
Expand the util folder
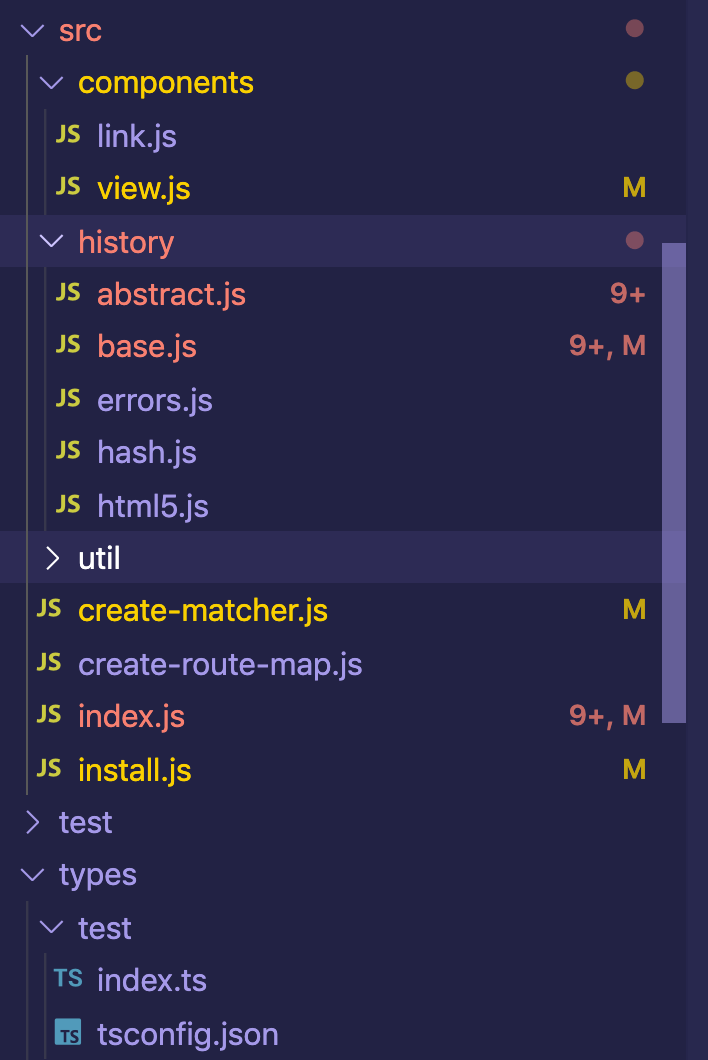(x=51, y=558)
